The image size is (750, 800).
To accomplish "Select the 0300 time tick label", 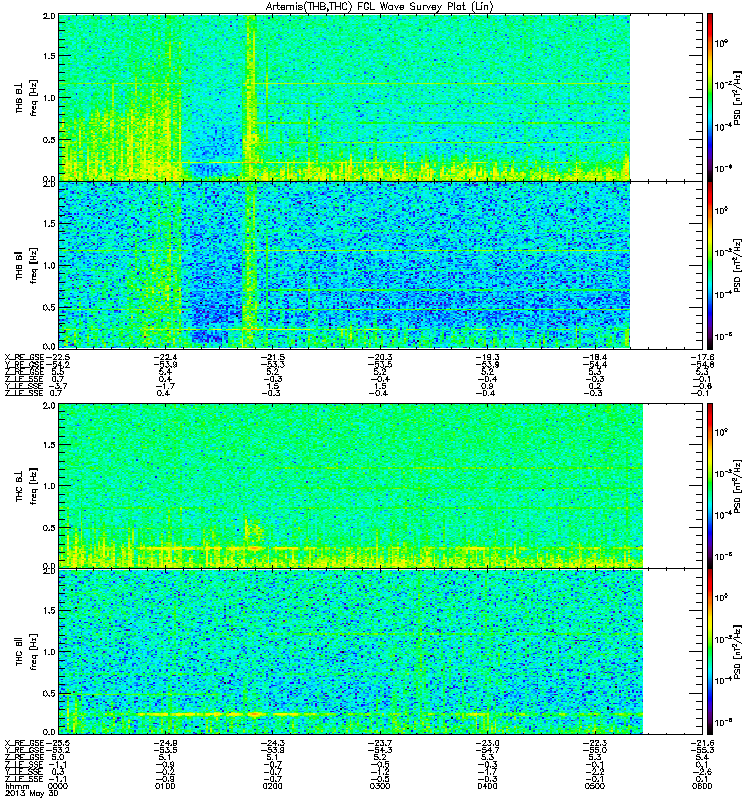I will [x=380, y=786].
